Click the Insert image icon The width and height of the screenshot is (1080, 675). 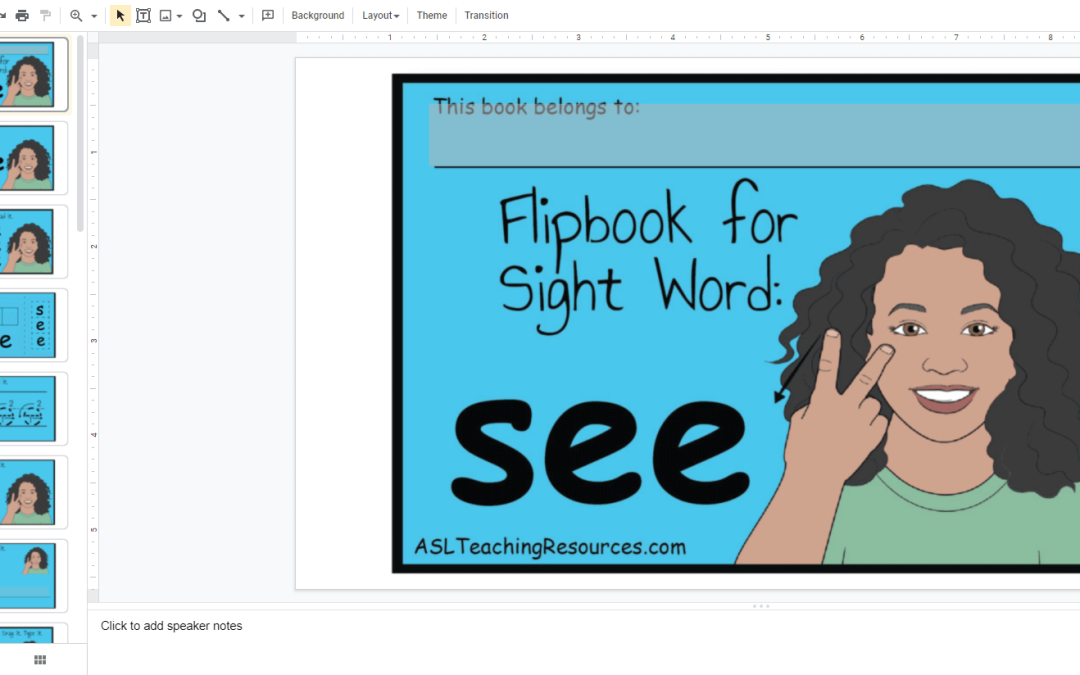(165, 15)
